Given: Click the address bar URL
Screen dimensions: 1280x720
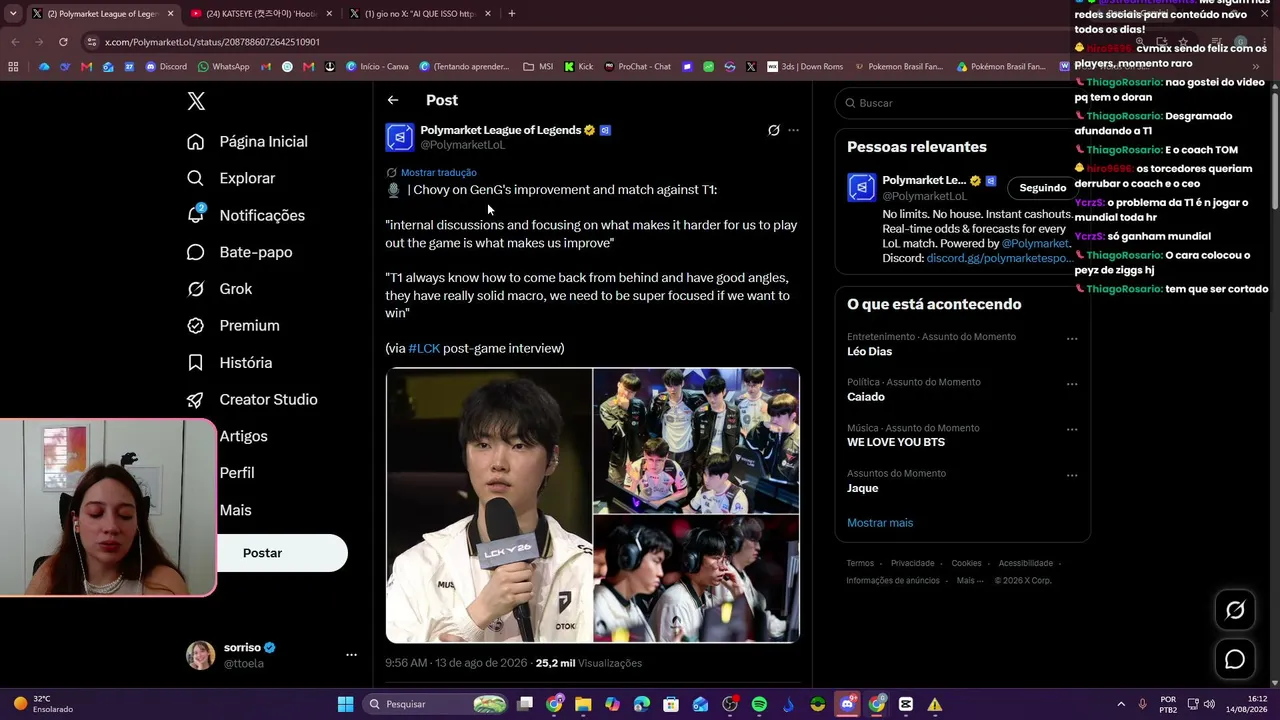Looking at the screenshot, I should 212,42.
